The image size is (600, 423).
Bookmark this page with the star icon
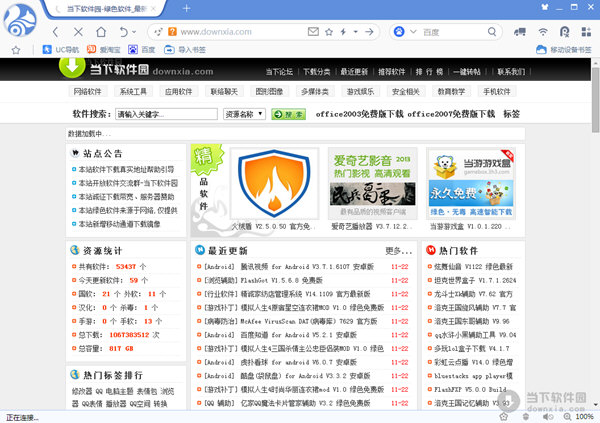point(329,32)
